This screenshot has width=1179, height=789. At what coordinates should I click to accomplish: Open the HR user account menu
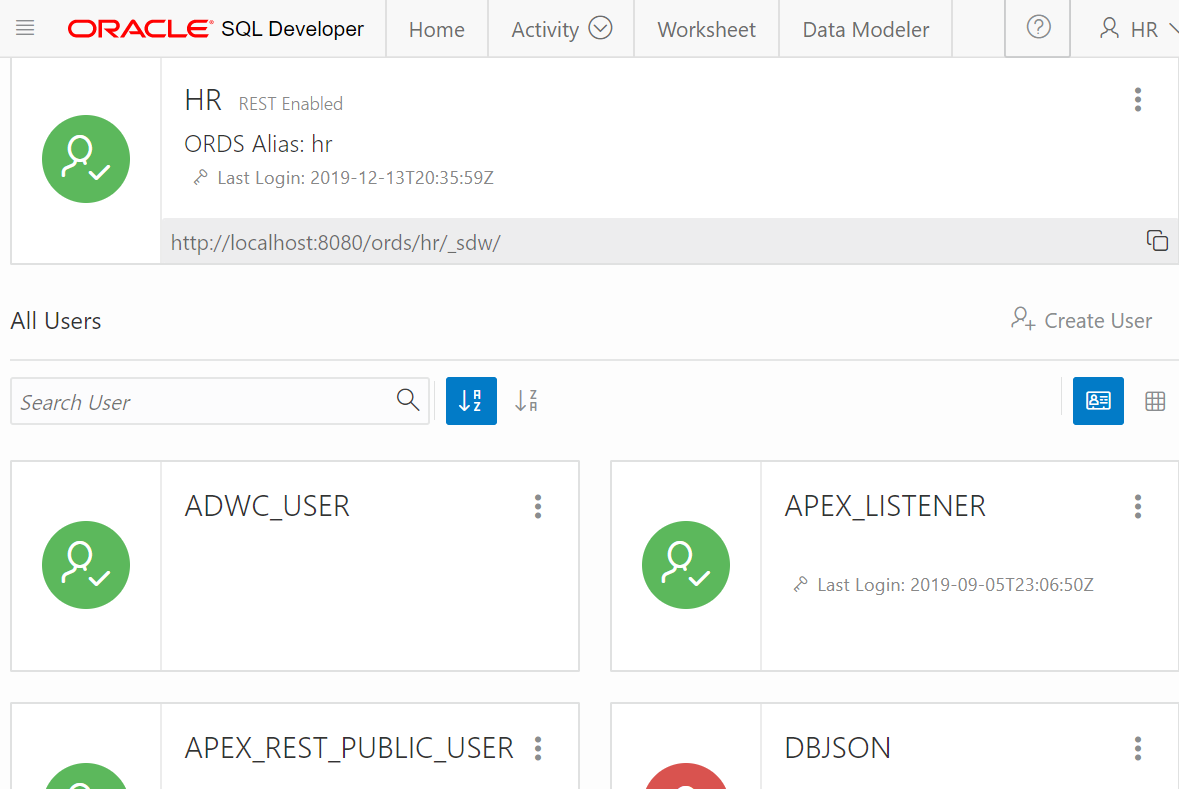point(1137,29)
